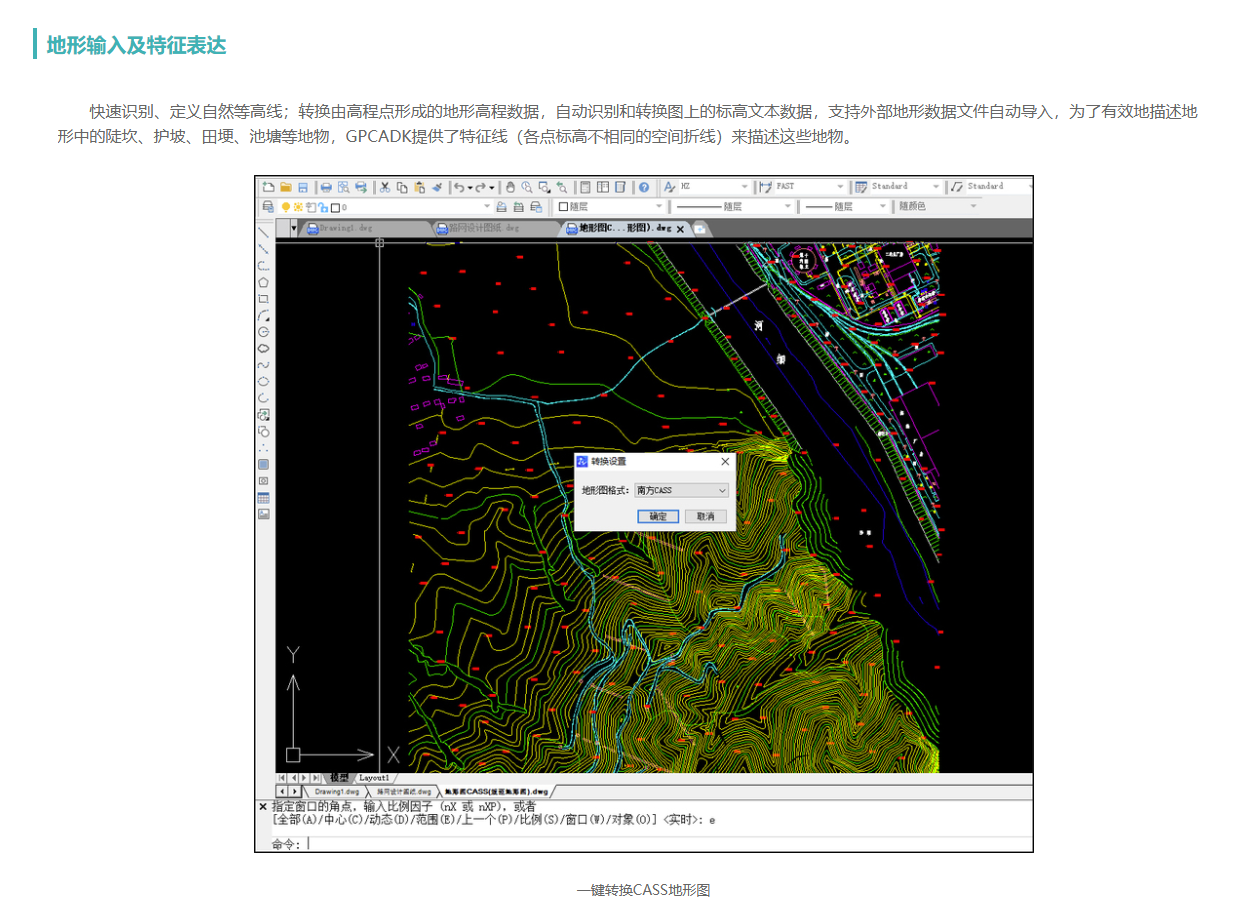Expand the layer name dropdown

[487, 207]
